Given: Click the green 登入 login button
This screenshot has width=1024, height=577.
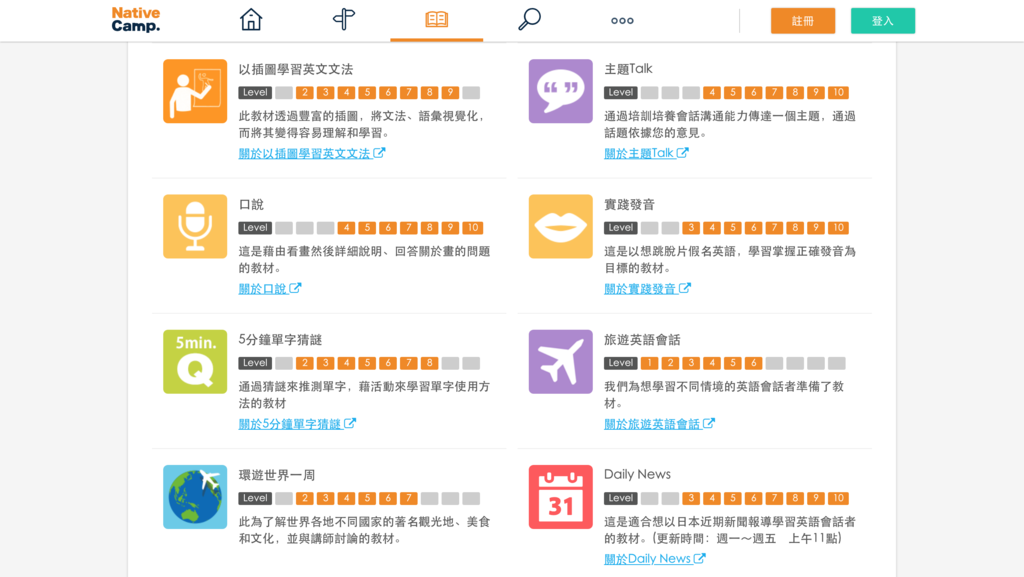Looking at the screenshot, I should (883, 21).
